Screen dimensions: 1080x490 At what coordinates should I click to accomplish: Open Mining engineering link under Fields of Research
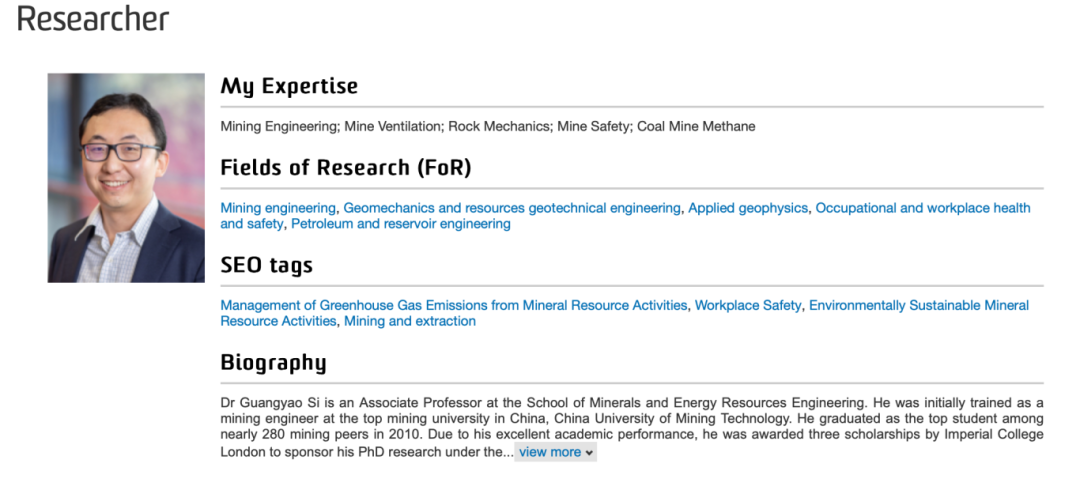pos(278,208)
